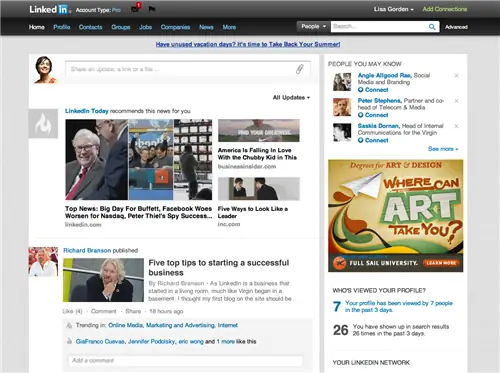This screenshot has height=373, width=500.
Task: Open Five Ways to Look Like a Leader
Action: pyautogui.click(x=253, y=212)
